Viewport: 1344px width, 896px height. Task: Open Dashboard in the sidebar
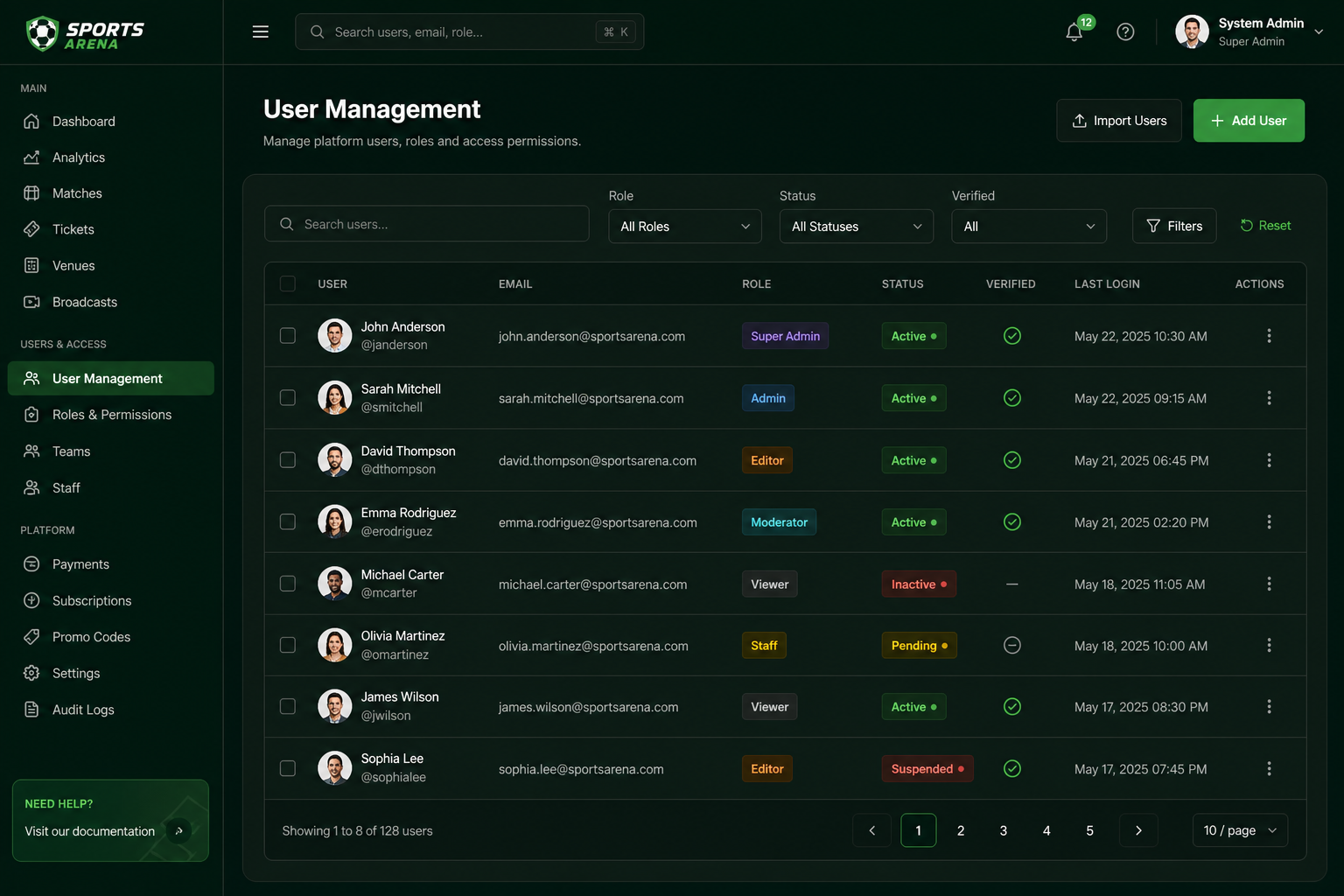point(111,122)
